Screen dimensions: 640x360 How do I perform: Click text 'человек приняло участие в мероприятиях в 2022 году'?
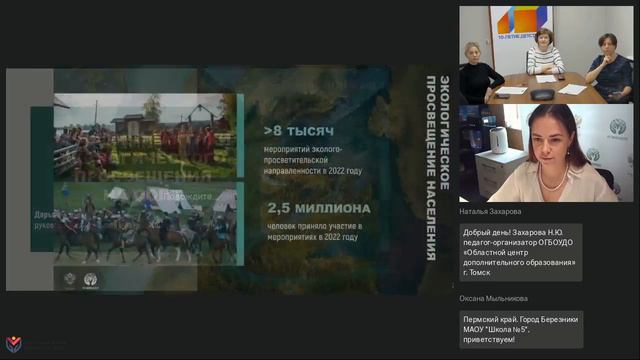(x=314, y=231)
